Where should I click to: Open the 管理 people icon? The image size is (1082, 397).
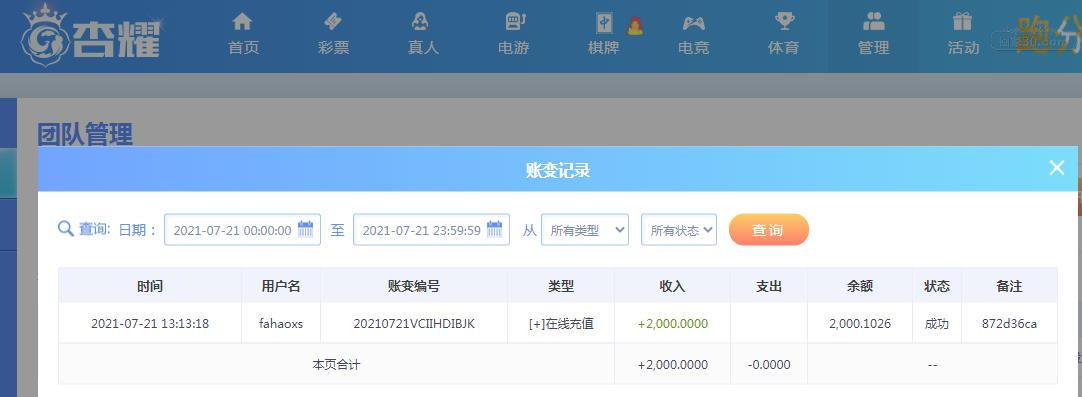(874, 21)
